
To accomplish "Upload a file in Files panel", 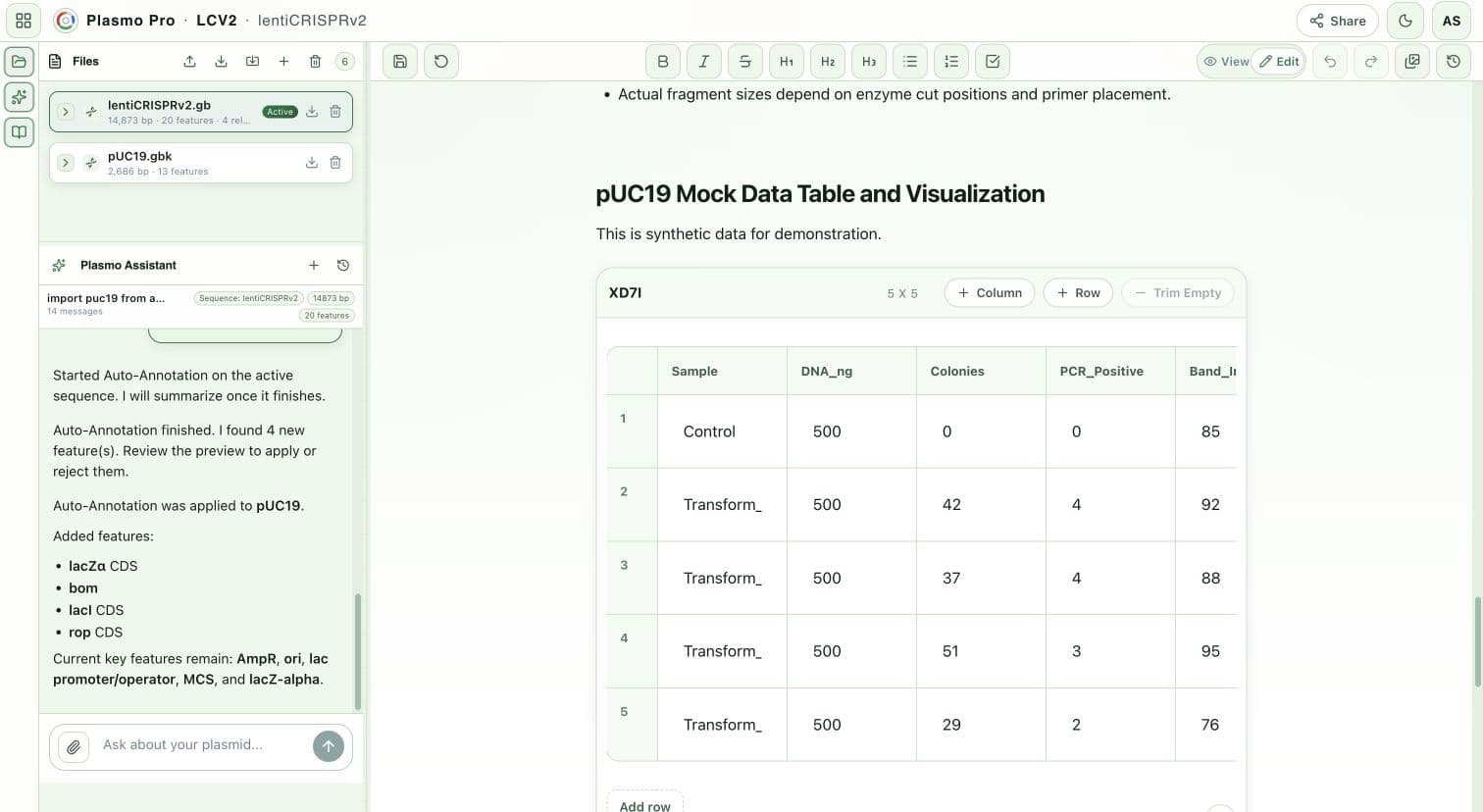I will (189, 61).
